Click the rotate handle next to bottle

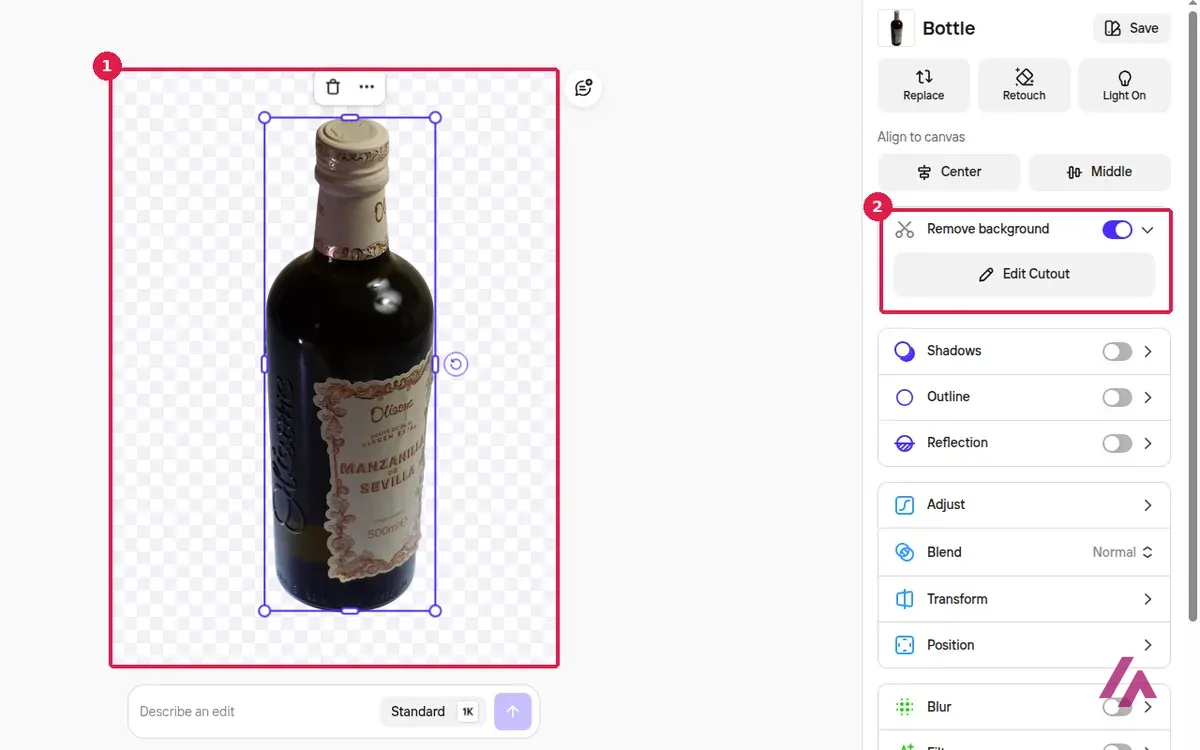456,364
